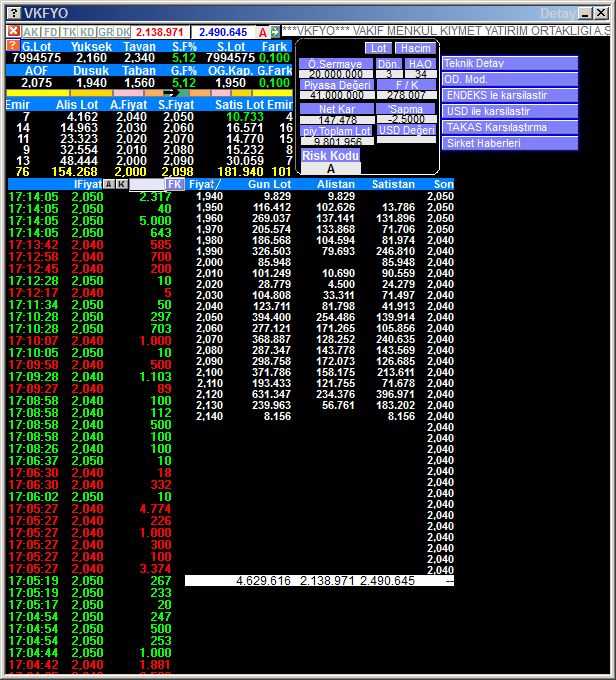
Task: Click the empty input field beside FK
Action: click(147, 184)
